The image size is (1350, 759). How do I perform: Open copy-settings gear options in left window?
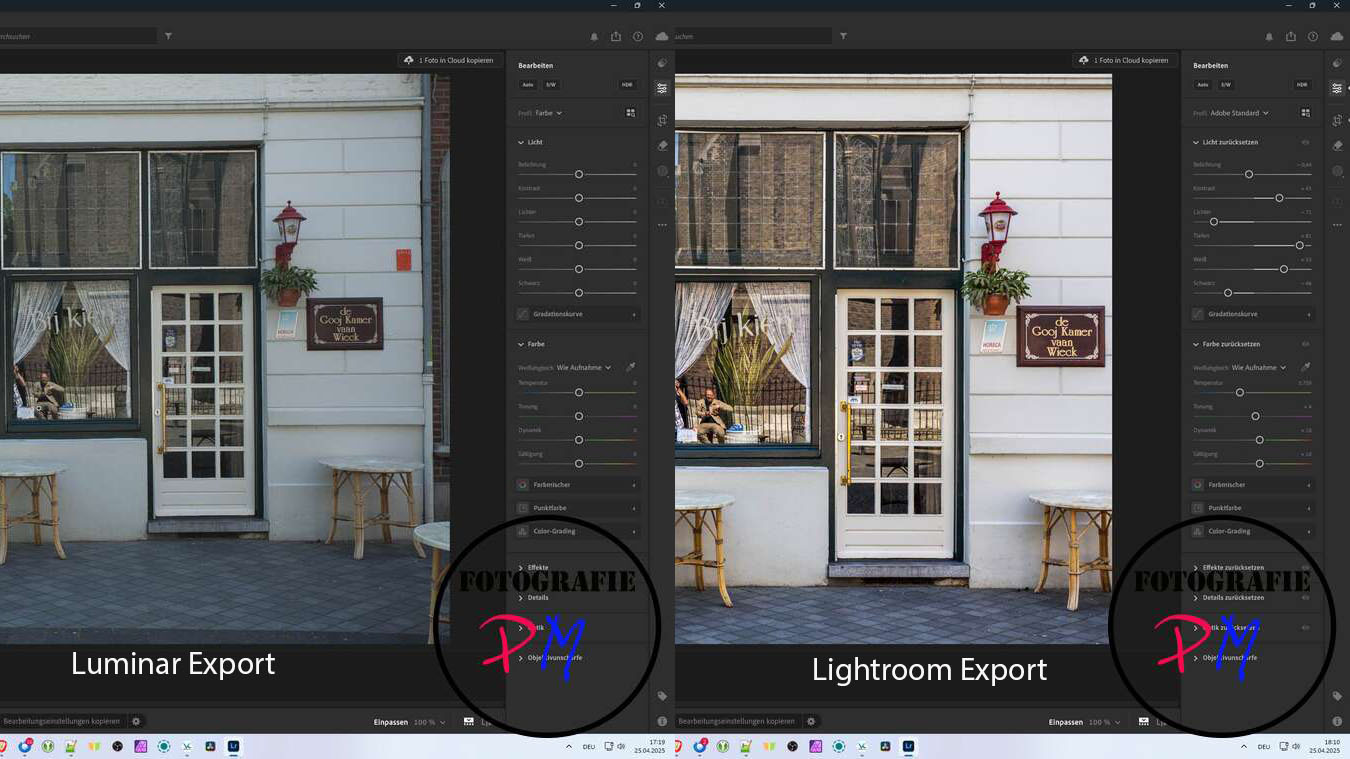click(137, 721)
